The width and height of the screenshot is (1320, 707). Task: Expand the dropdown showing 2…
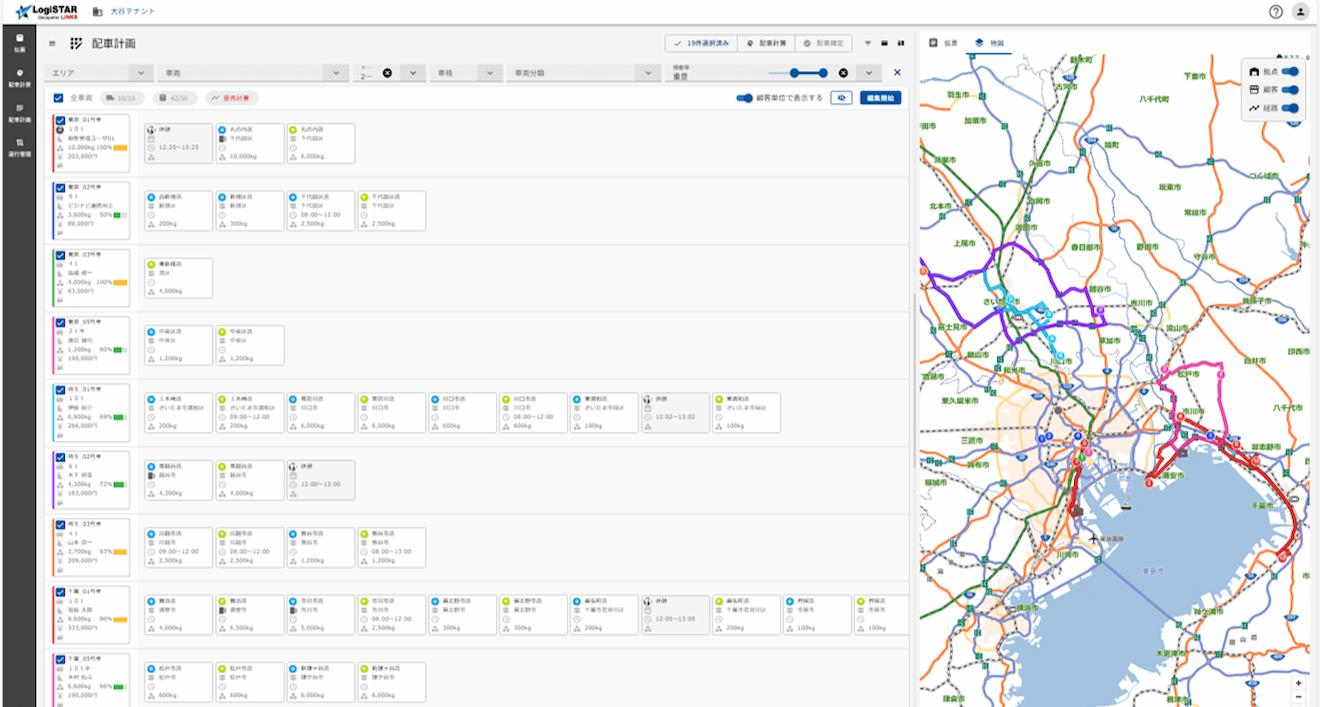click(x=412, y=73)
